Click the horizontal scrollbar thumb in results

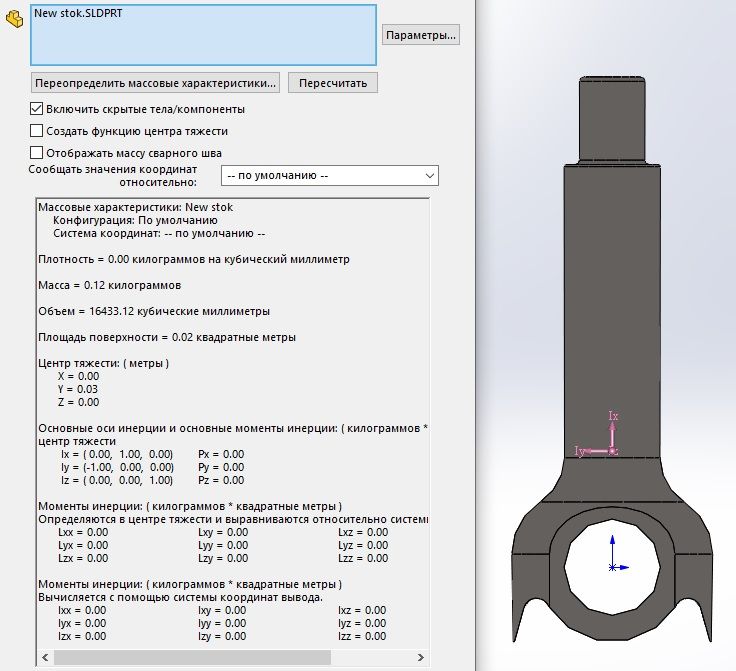click(190, 657)
